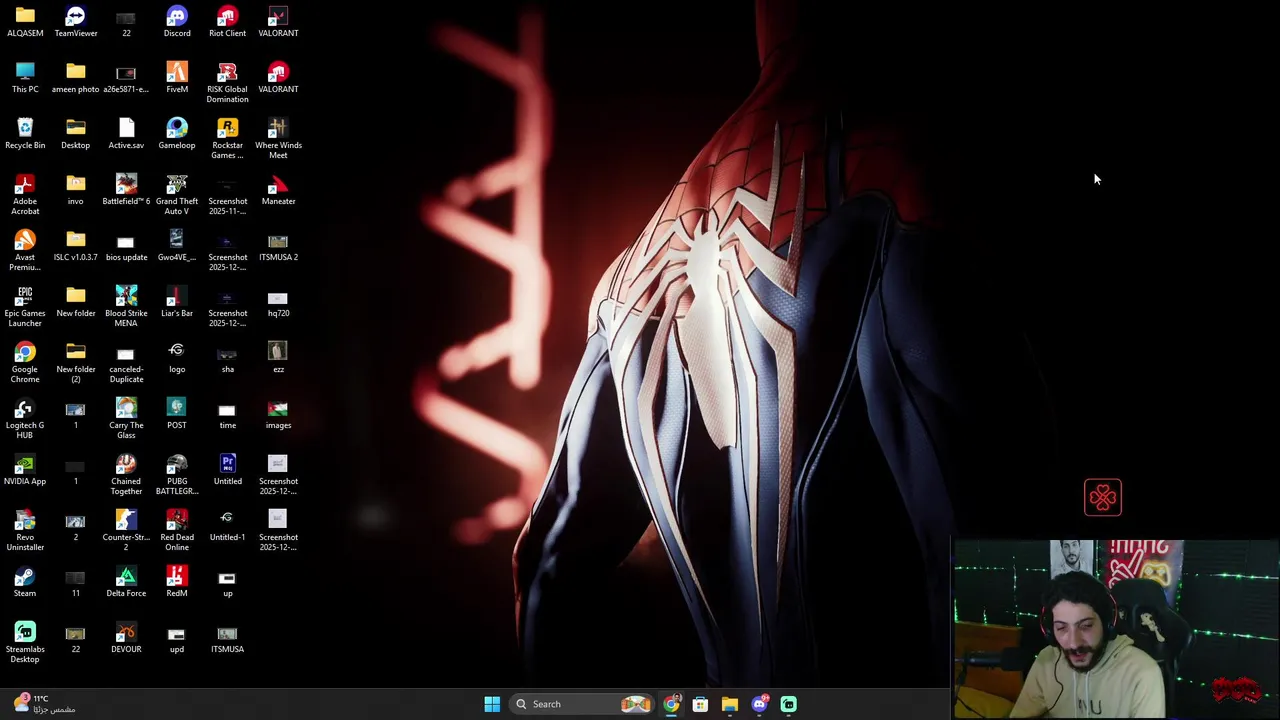
Task: Click the This PC icon
Action: (25, 78)
